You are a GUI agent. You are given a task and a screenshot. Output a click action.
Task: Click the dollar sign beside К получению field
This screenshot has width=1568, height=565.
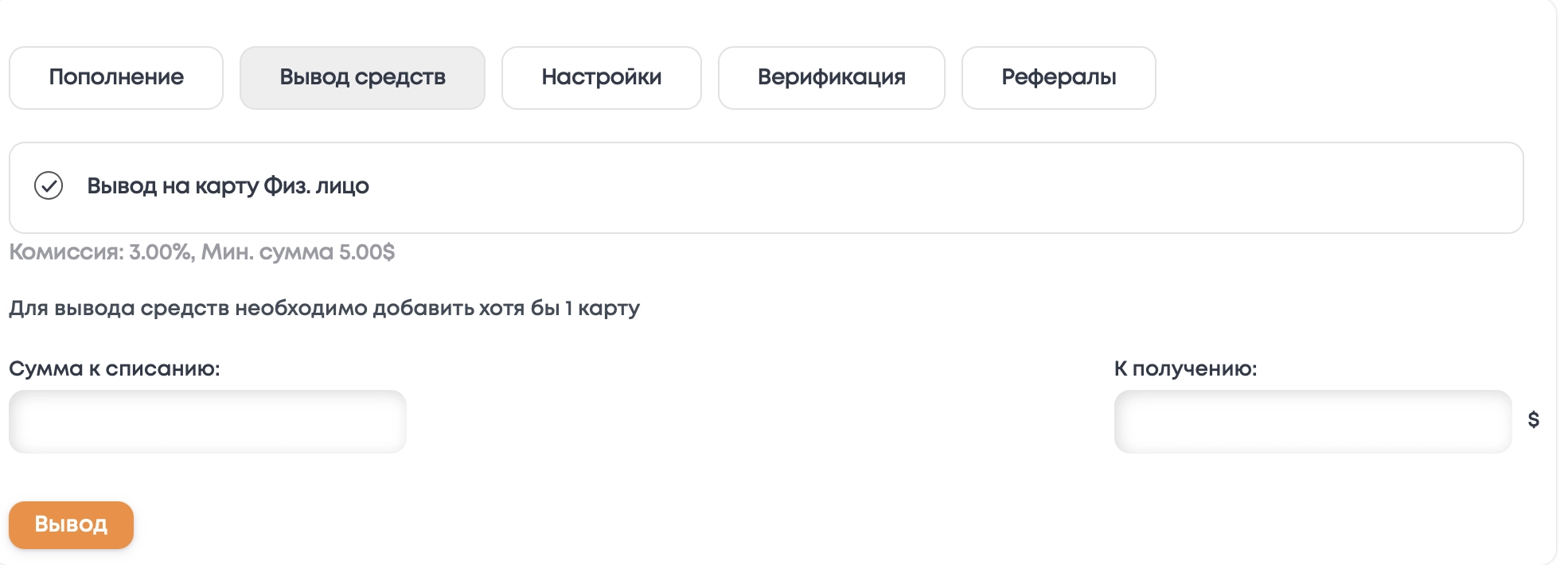tap(1533, 419)
